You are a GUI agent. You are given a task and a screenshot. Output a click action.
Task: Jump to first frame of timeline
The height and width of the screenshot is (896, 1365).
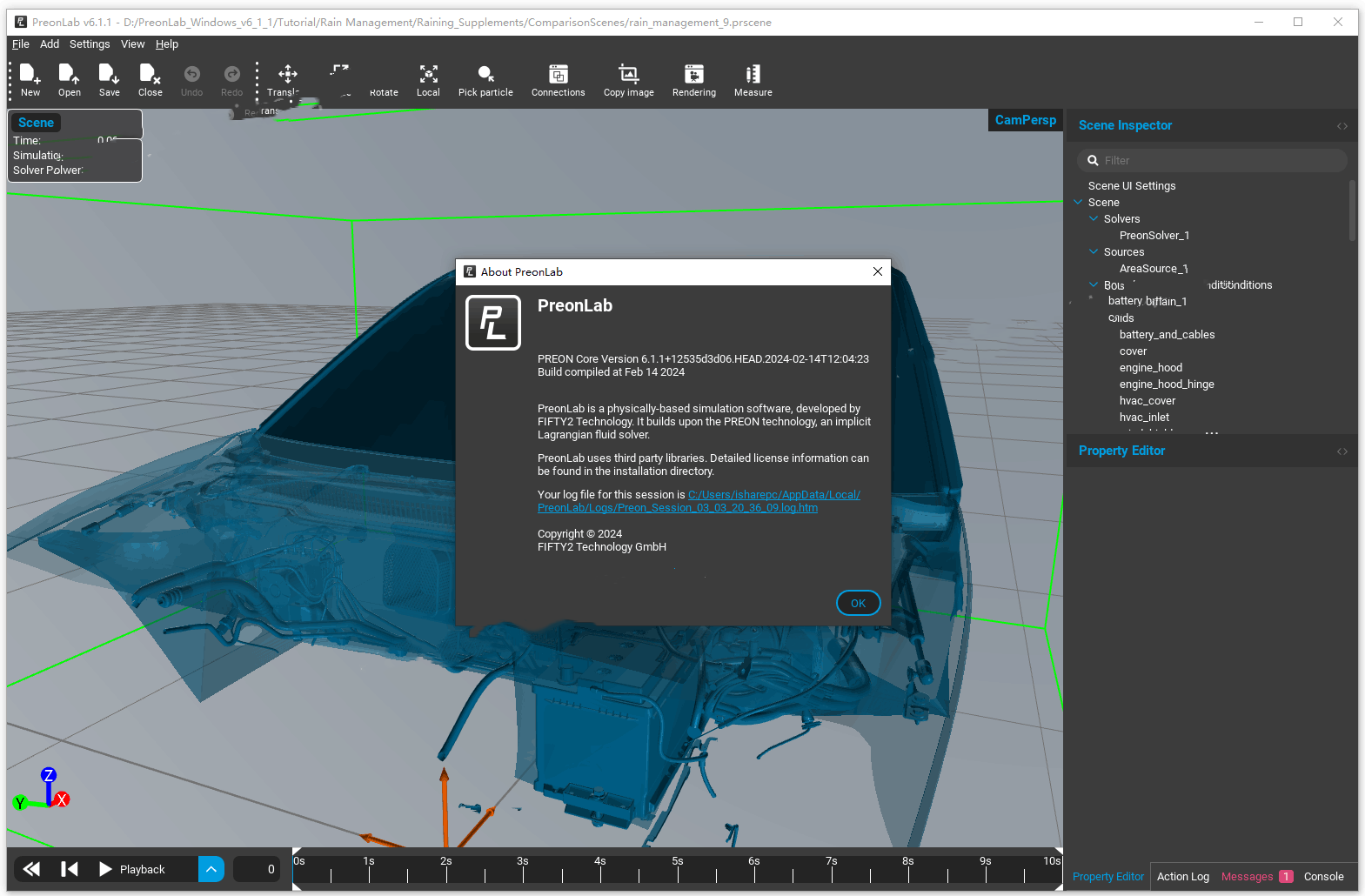[70, 869]
